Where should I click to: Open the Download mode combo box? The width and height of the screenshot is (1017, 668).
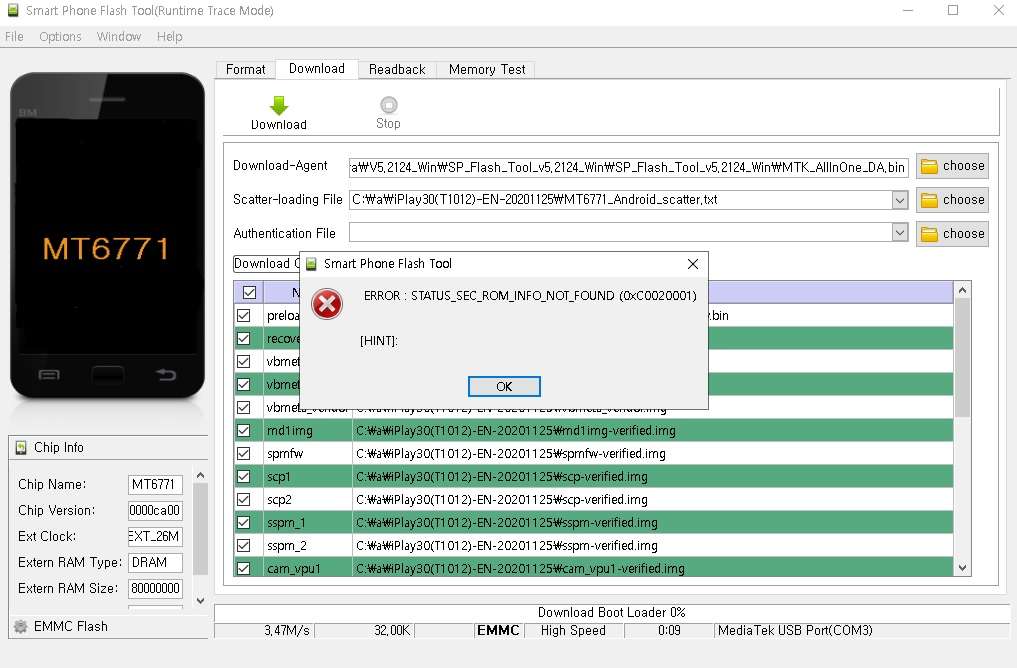266,264
